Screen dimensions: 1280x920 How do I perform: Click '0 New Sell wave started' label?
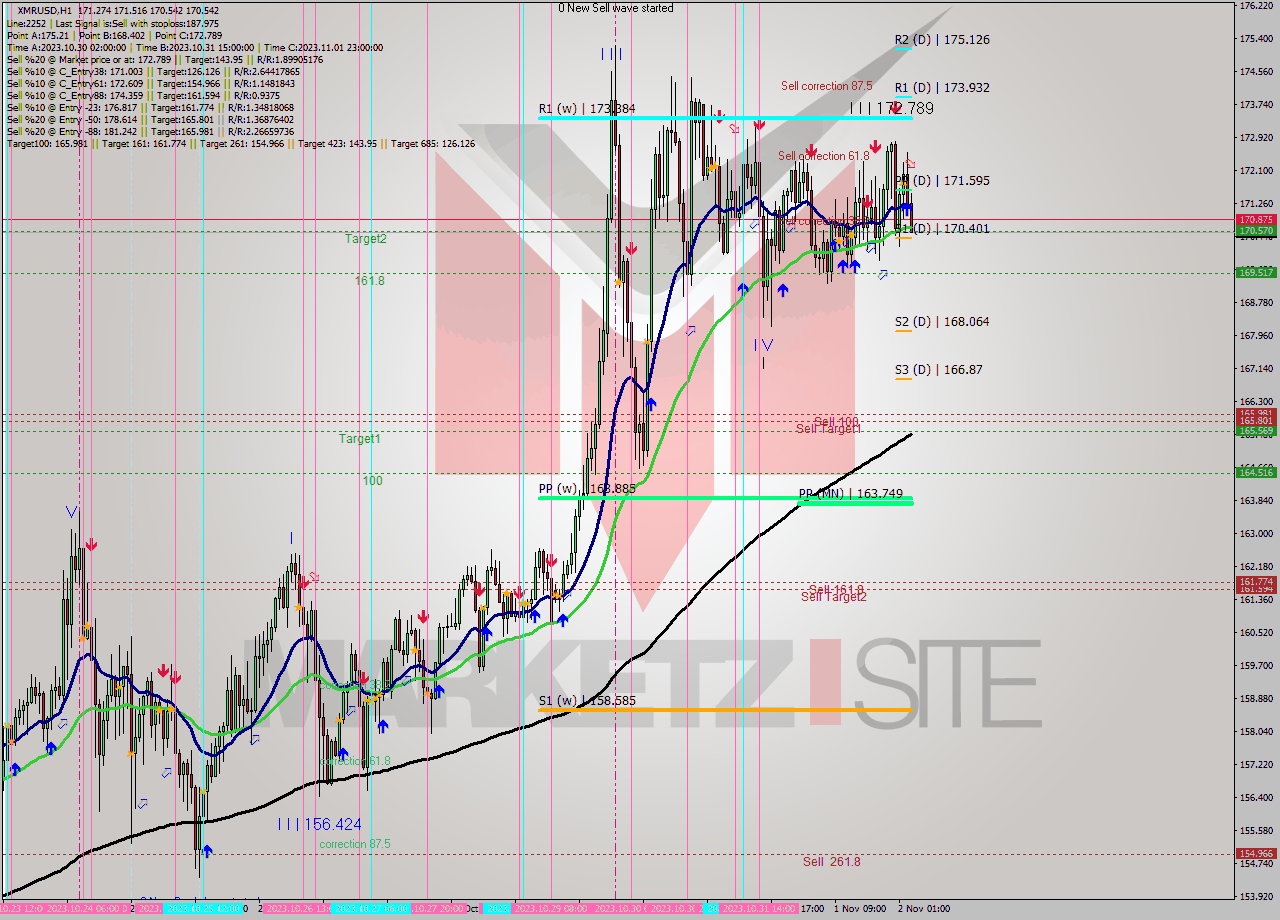[x=616, y=8]
